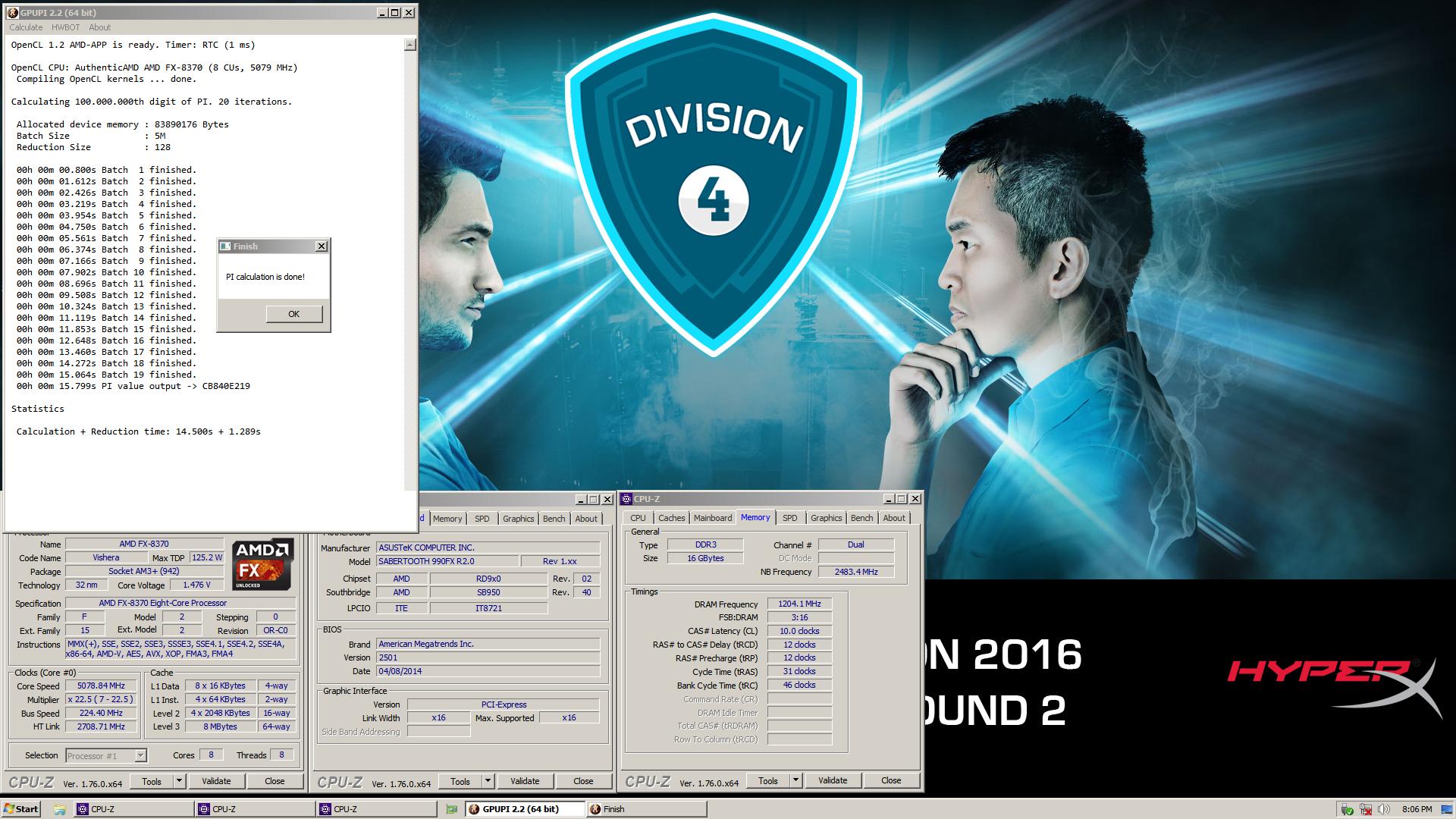Click OK in the Finish dialog
The image size is (1456, 819).
pos(294,314)
